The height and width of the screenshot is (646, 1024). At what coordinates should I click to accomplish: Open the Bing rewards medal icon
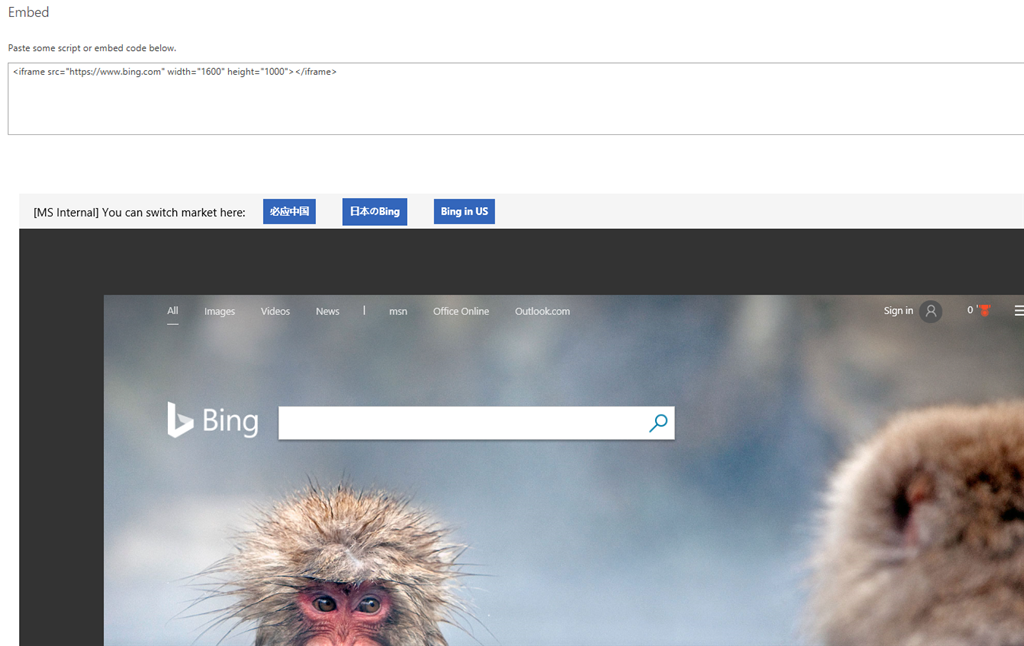coord(984,311)
